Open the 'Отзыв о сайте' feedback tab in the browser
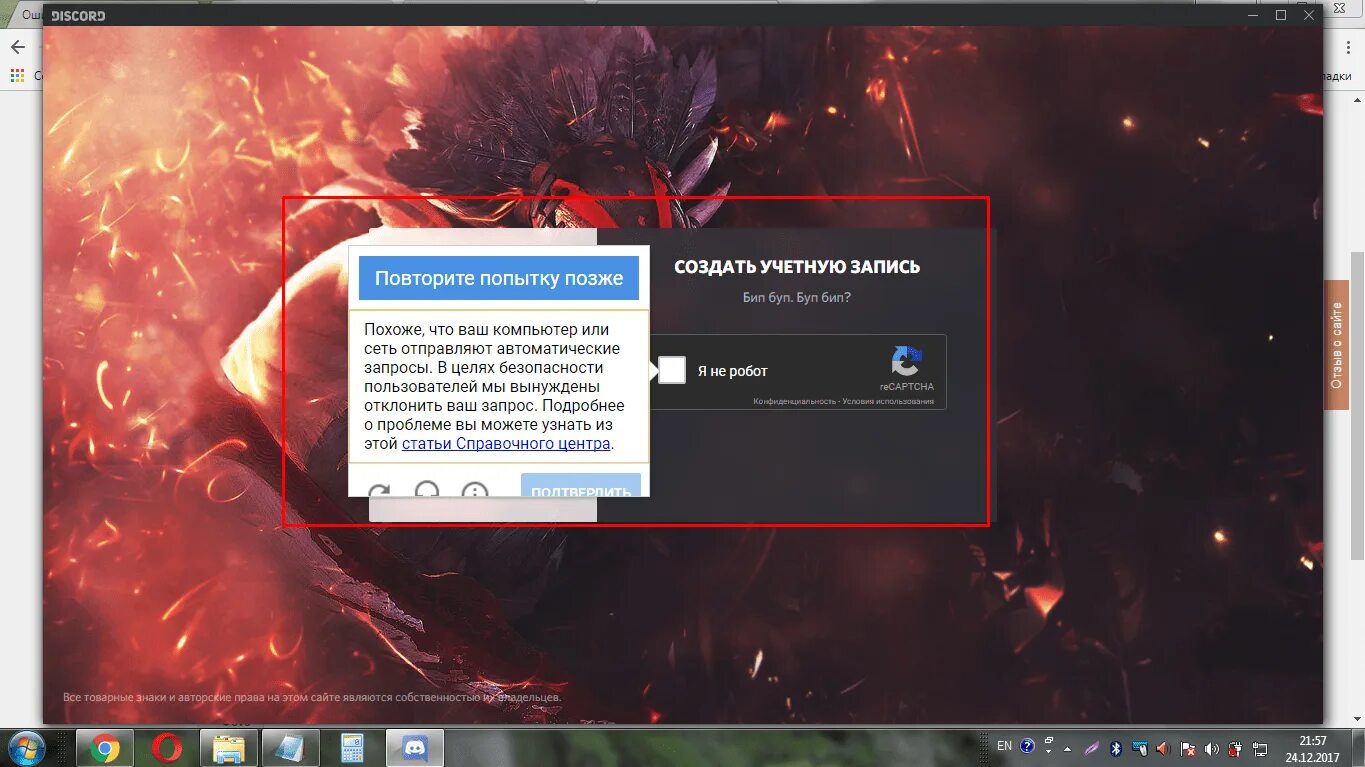 (1336, 345)
